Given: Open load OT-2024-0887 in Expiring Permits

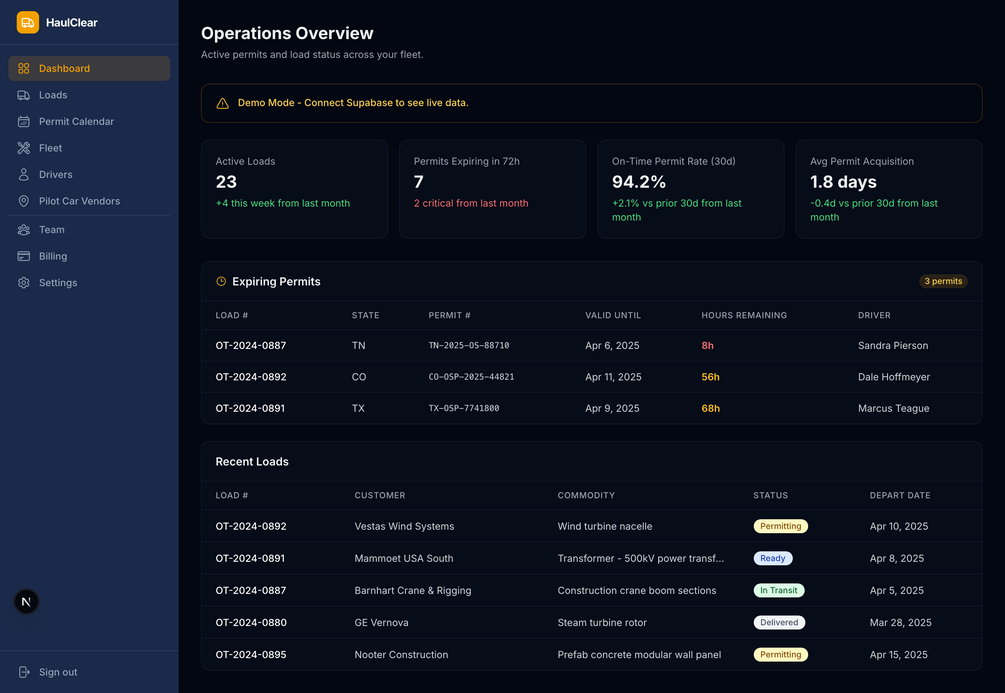Looking at the screenshot, I should (x=251, y=346).
